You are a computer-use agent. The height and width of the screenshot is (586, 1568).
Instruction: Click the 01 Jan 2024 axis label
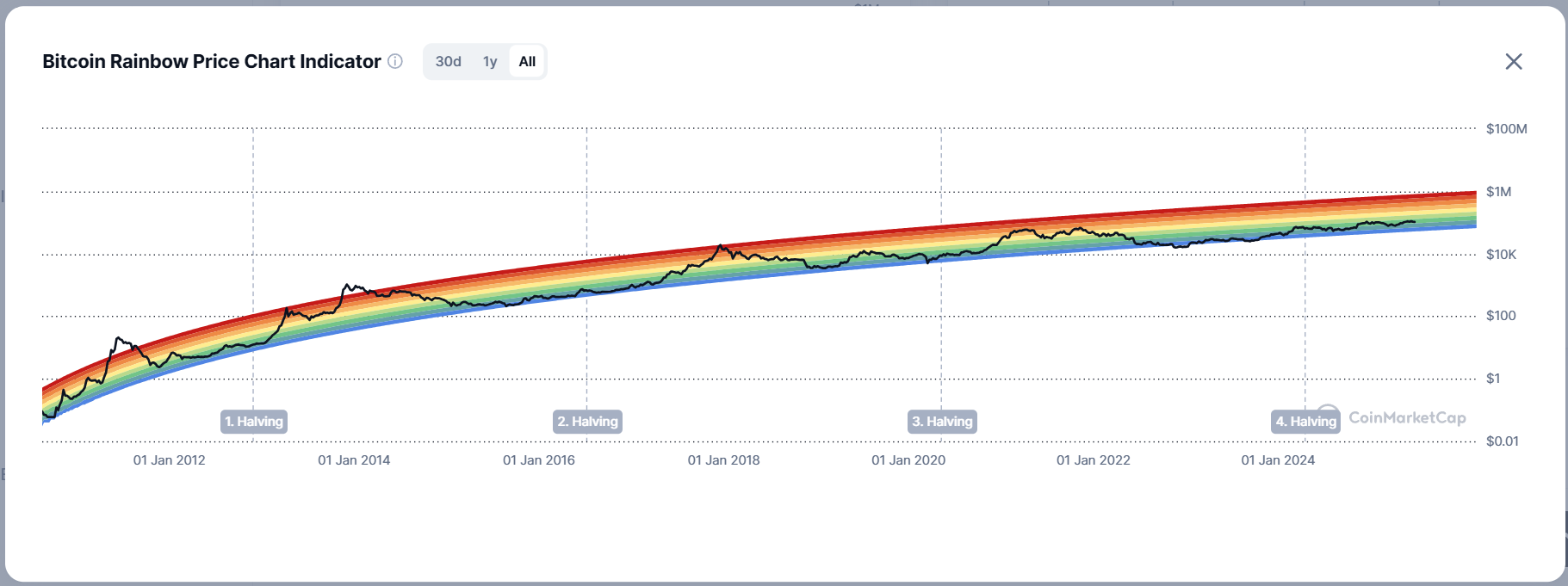(x=1278, y=460)
